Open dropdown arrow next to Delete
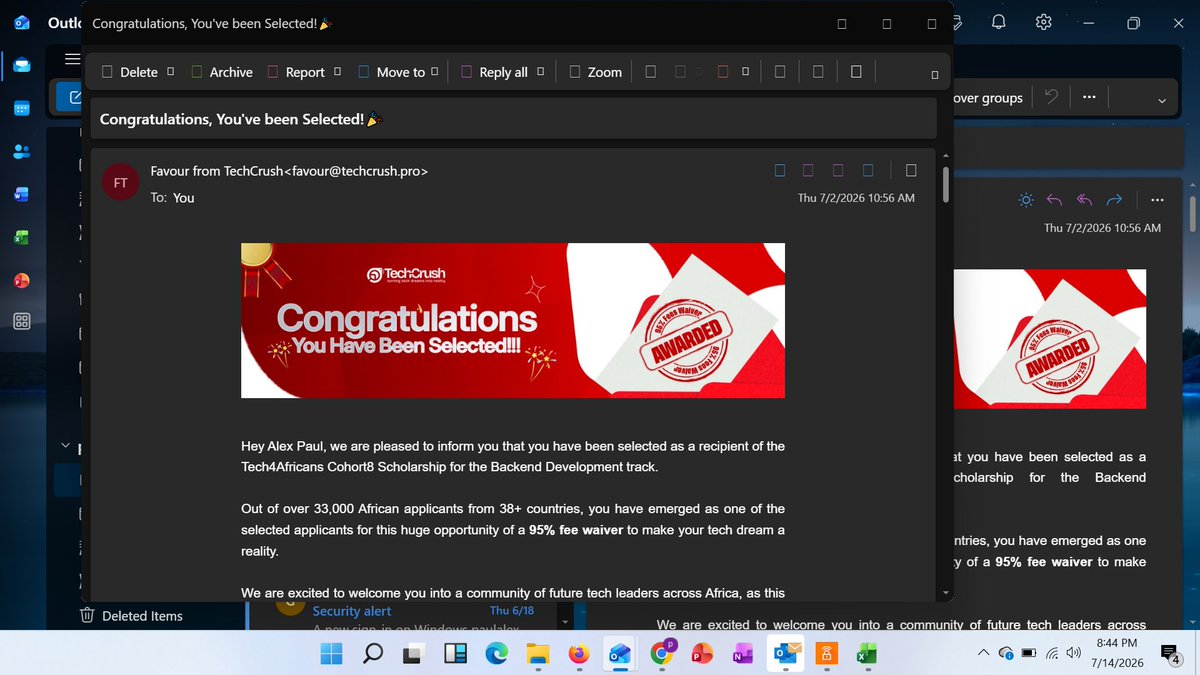This screenshot has height=675, width=1200. pyautogui.click(x=171, y=72)
